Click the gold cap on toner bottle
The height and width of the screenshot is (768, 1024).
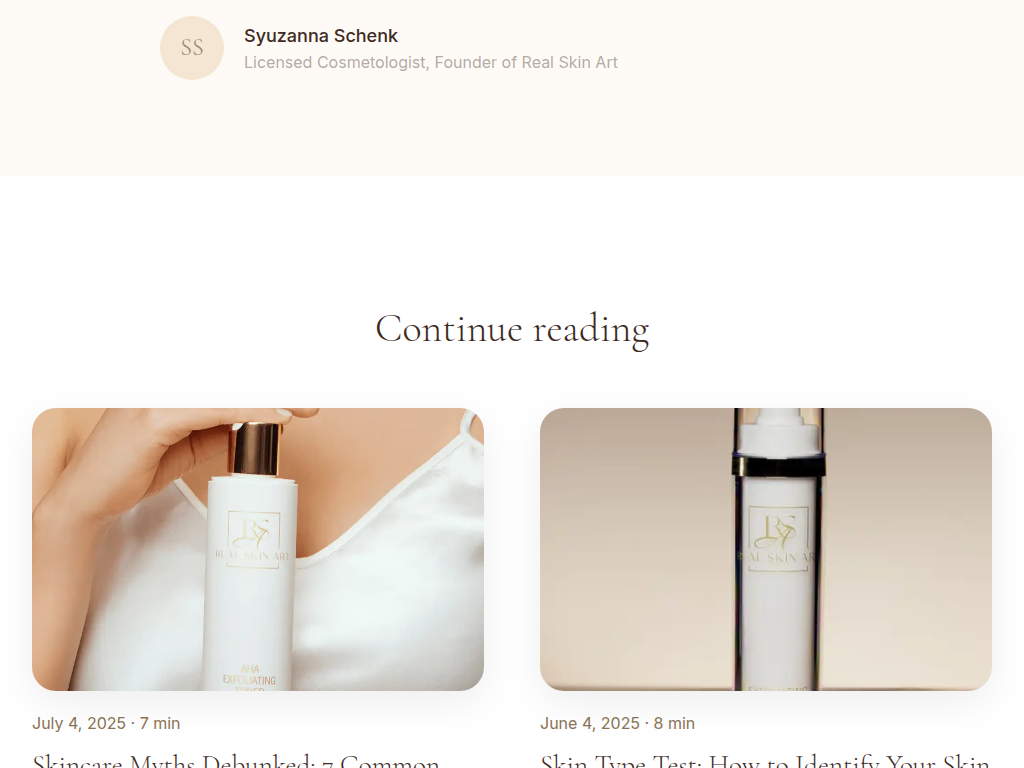point(255,449)
